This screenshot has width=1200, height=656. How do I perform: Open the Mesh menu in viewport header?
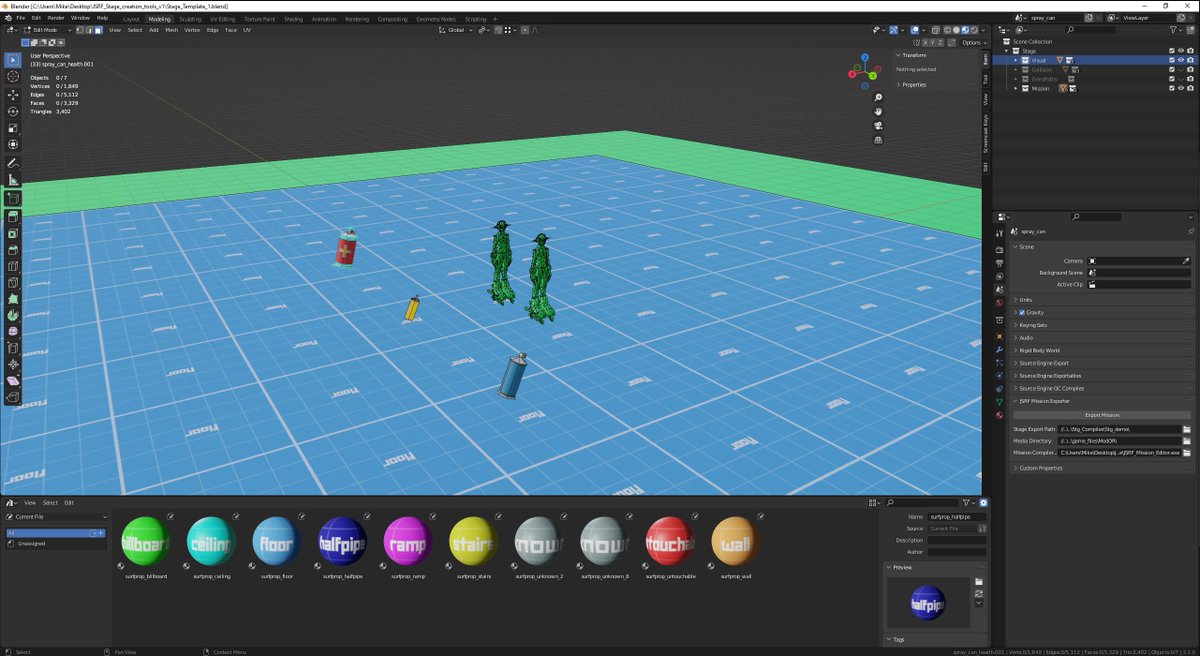[x=171, y=30]
